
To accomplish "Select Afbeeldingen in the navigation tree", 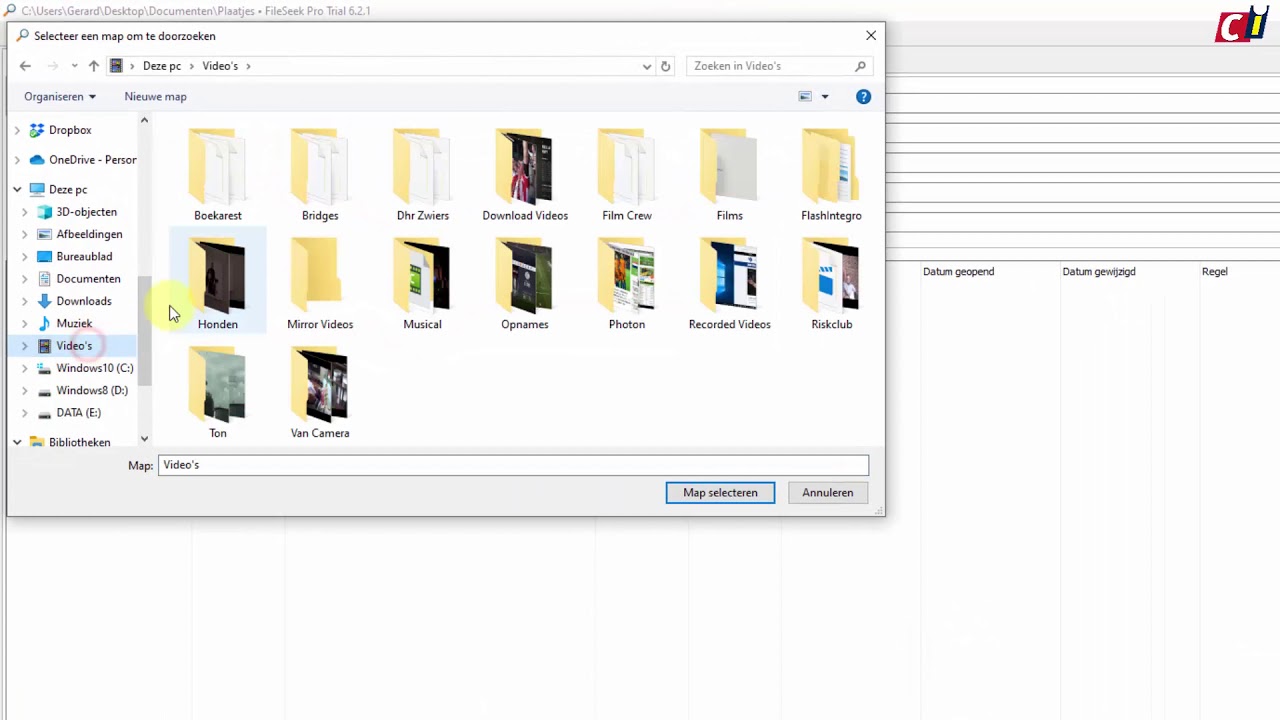I will click(89, 234).
